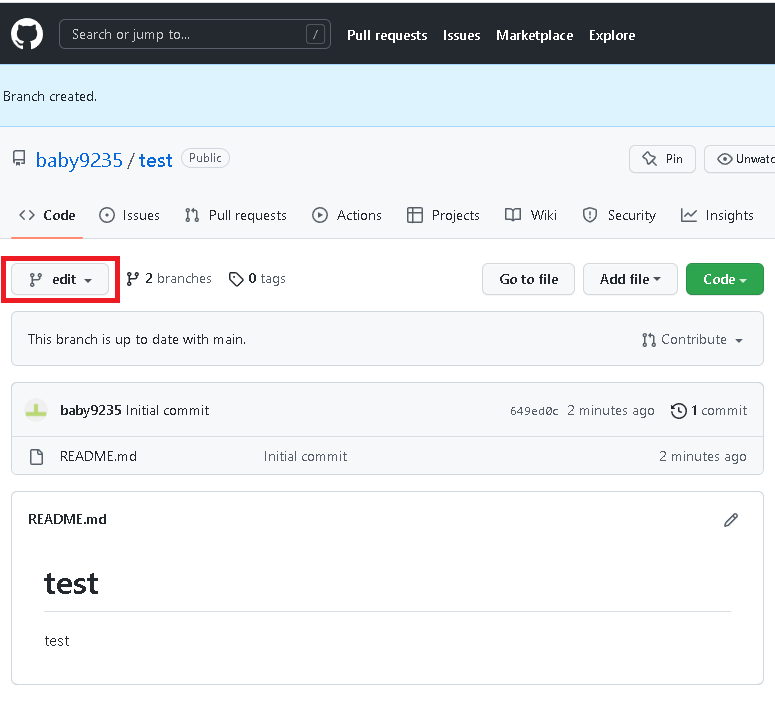Click the baby9235 avatar thumbnail

coord(36,410)
